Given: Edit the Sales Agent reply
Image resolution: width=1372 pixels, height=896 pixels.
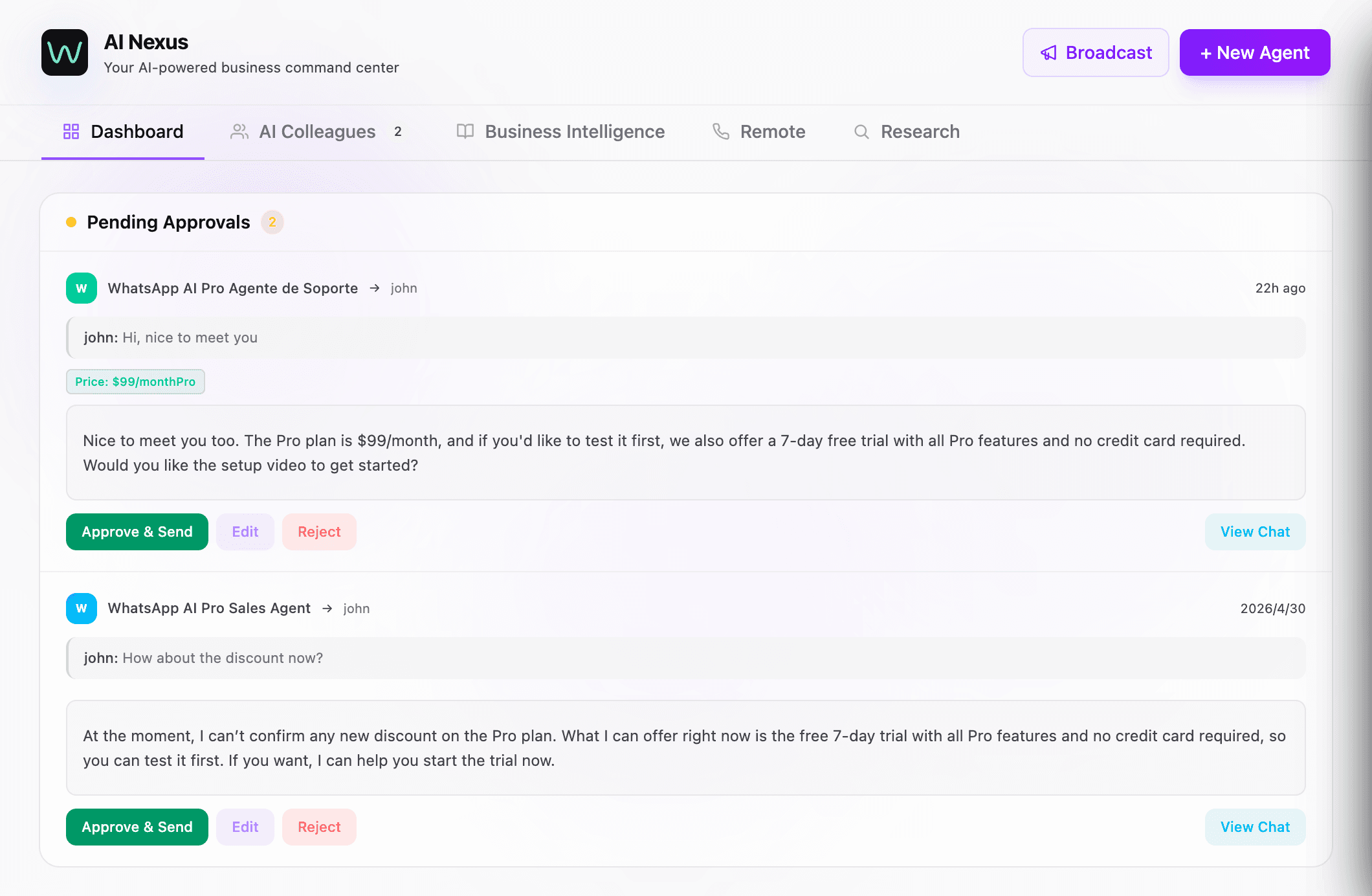Looking at the screenshot, I should (245, 827).
